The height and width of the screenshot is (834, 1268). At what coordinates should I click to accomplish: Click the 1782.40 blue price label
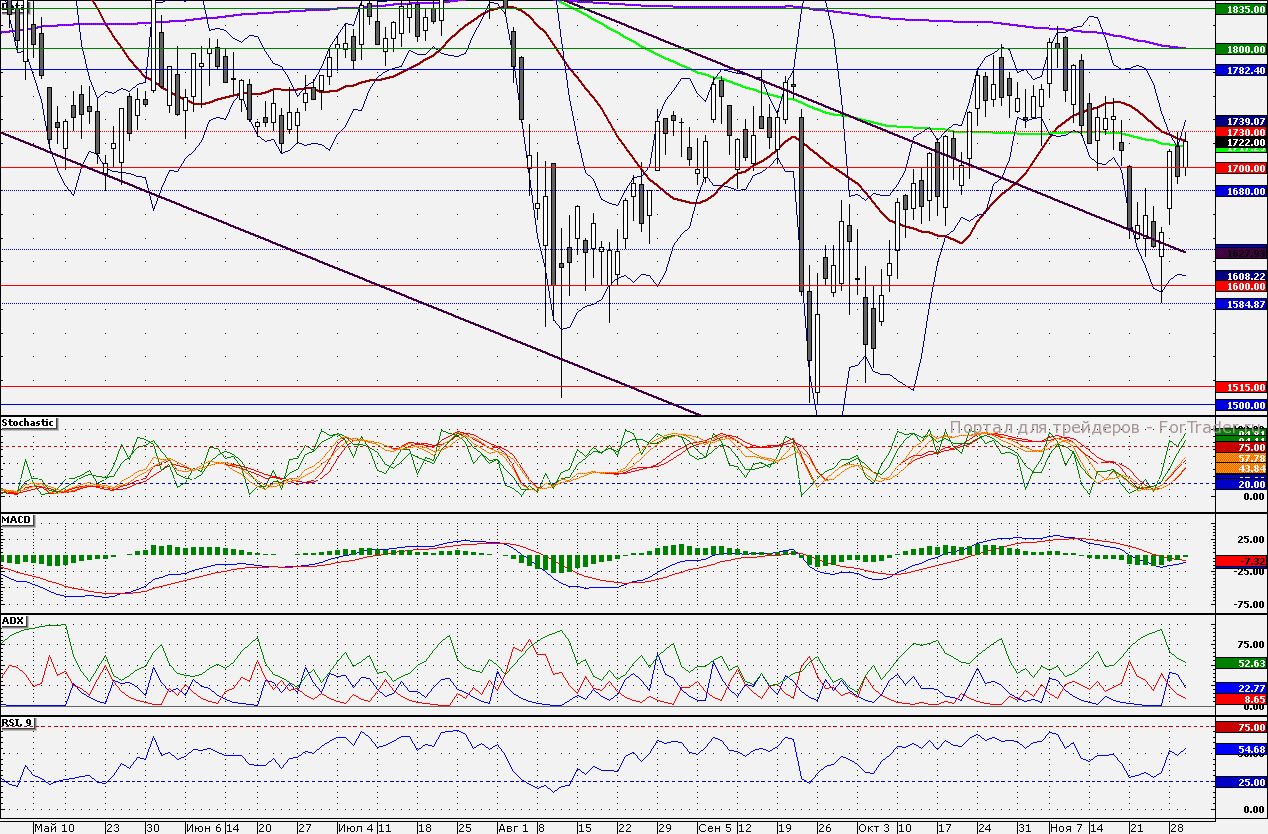click(x=1240, y=71)
